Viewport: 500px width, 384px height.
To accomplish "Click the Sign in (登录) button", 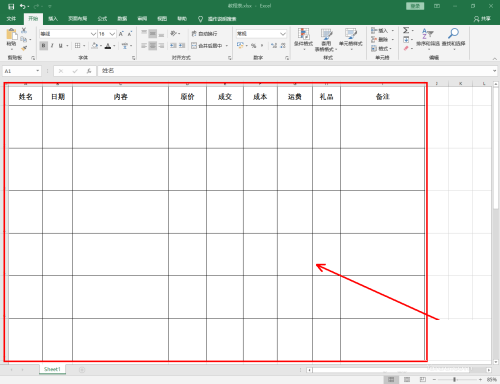I will tap(415, 6).
